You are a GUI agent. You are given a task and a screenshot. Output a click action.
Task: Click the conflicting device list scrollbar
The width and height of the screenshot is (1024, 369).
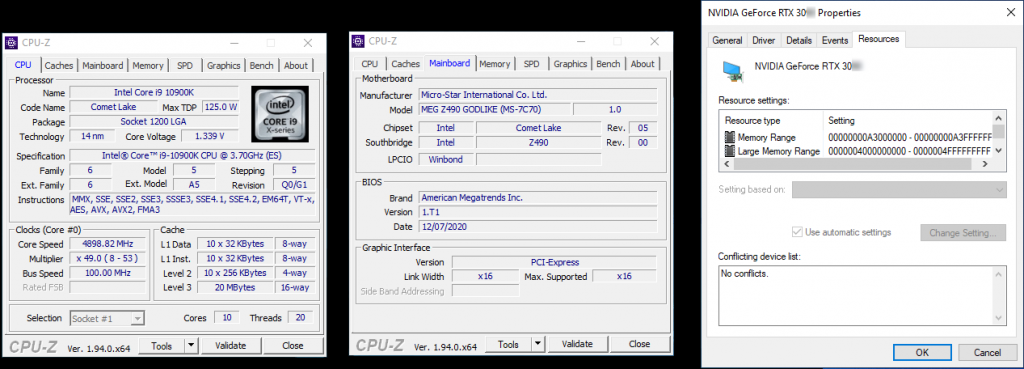[998, 295]
